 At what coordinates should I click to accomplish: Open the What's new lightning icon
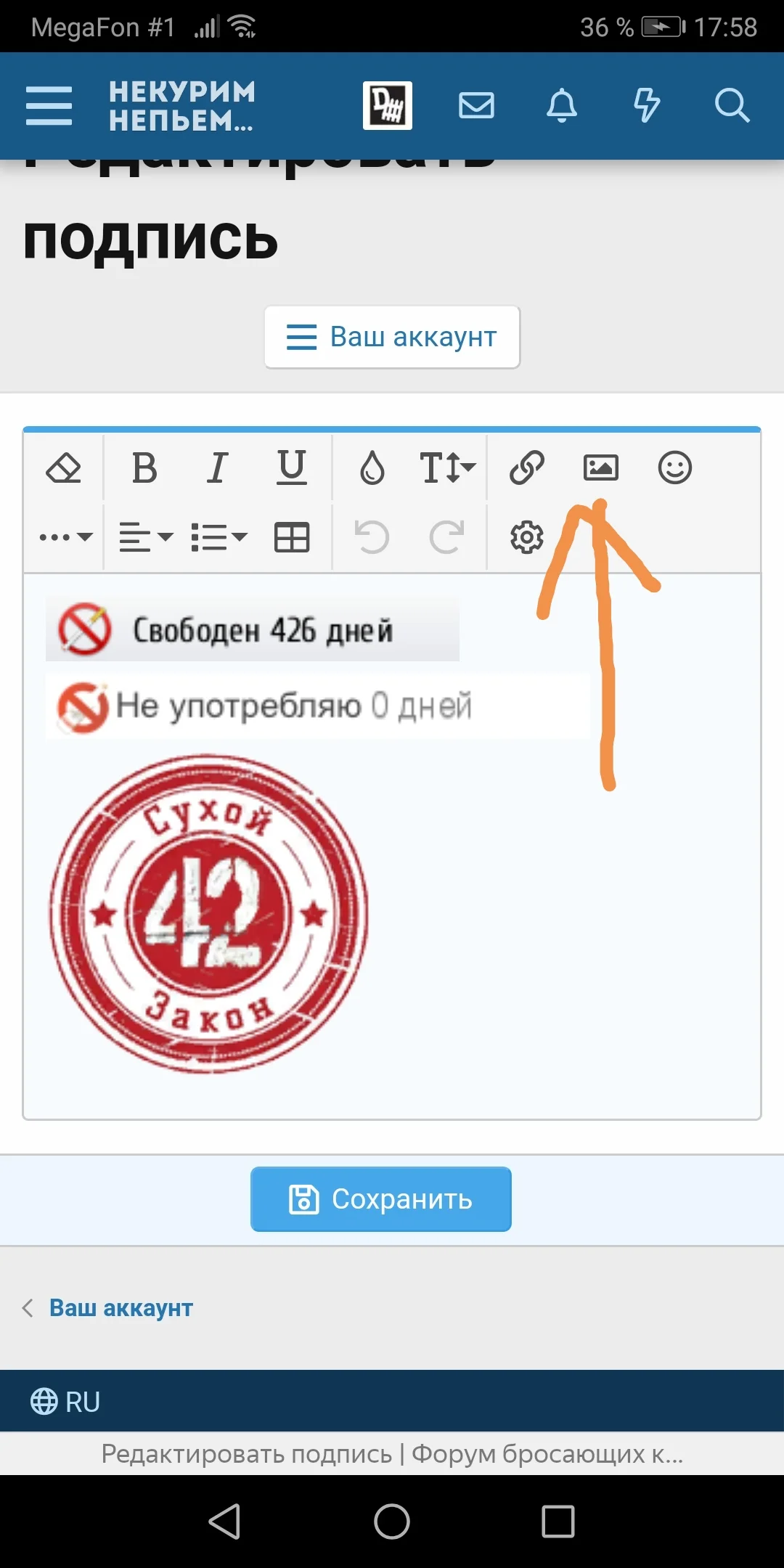click(x=647, y=106)
